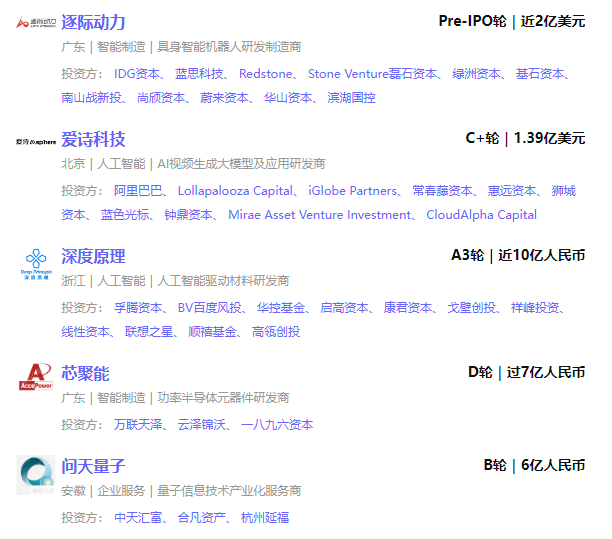Open investor 尚颀资本
The image size is (612, 539).
161,98
